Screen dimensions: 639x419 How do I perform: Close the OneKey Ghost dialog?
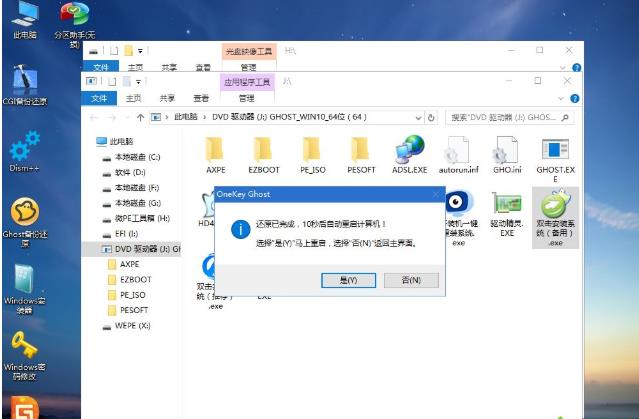(x=436, y=194)
